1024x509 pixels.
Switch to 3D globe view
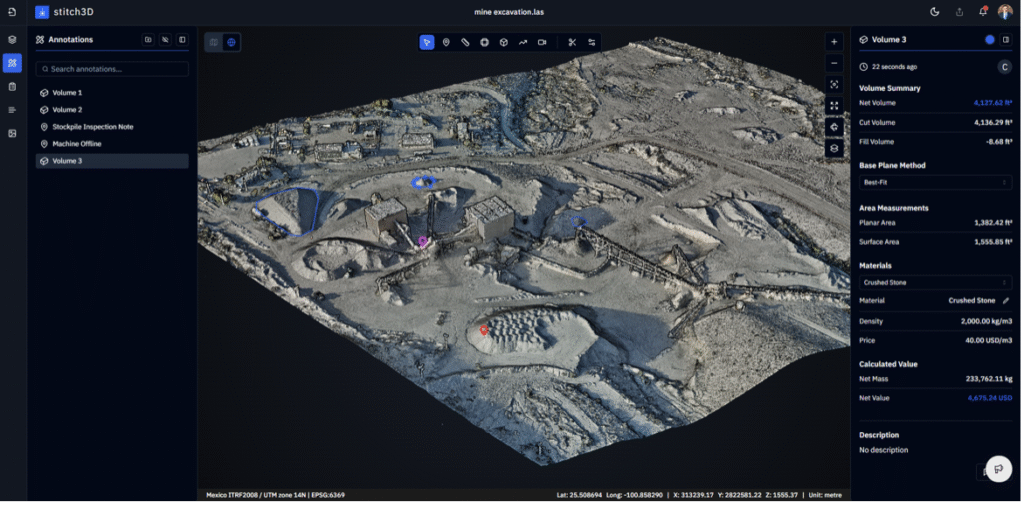(x=231, y=42)
